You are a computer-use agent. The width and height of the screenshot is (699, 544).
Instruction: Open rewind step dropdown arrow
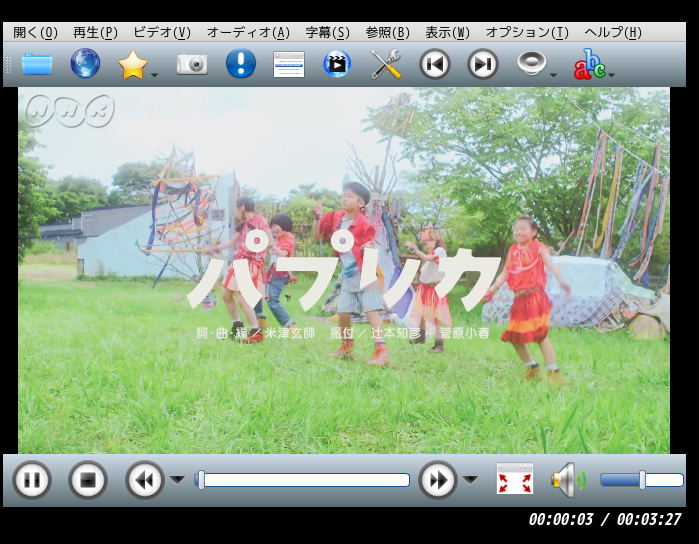point(177,480)
